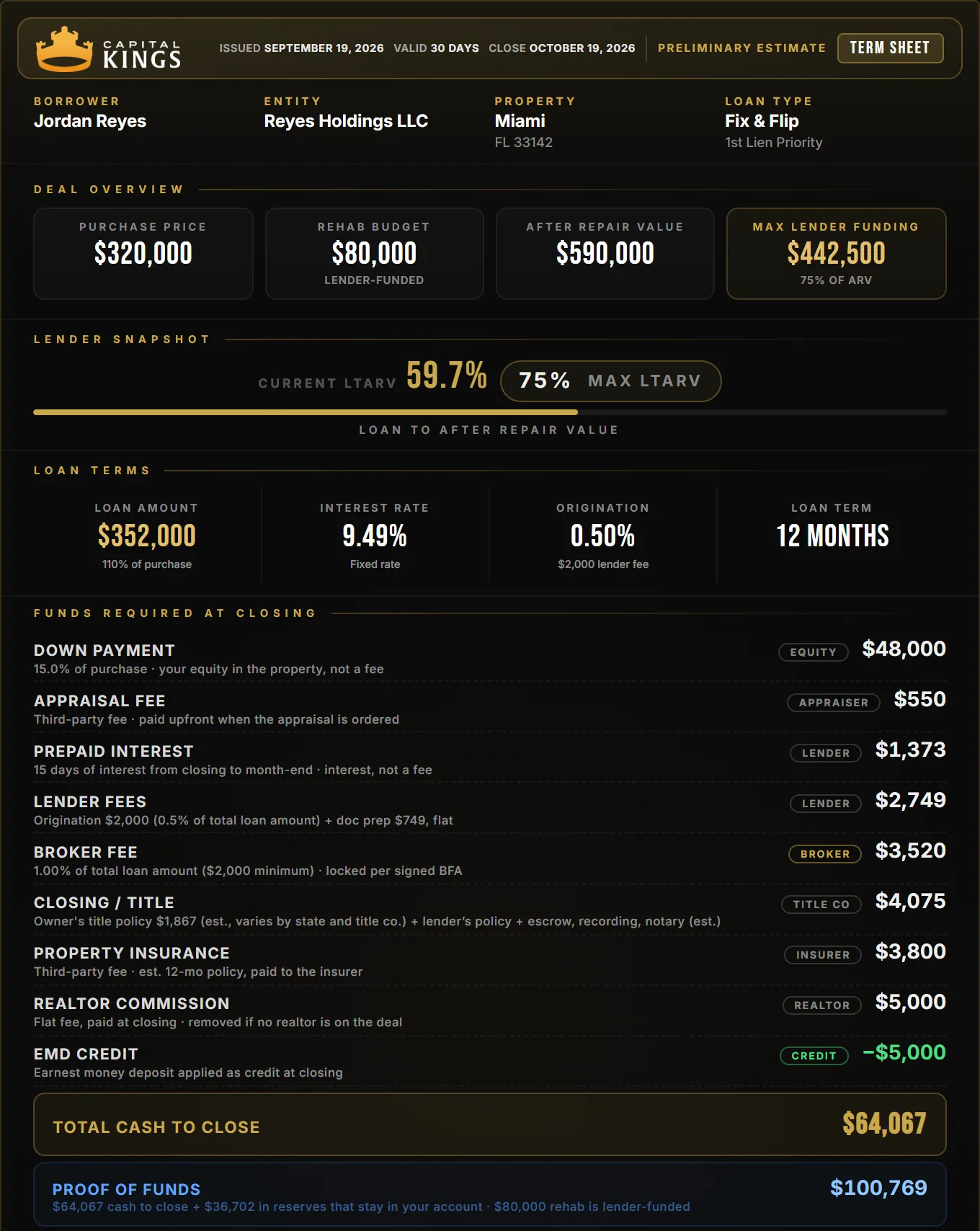Select the Fix & Flip loan type
The width and height of the screenshot is (980, 1231).
[x=762, y=121]
